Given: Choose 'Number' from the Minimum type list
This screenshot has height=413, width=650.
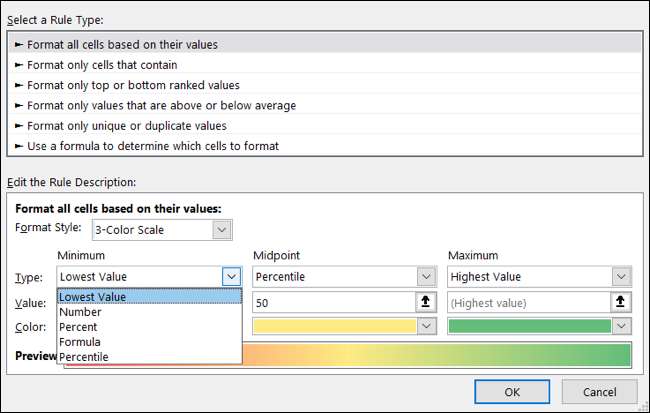Looking at the screenshot, I should 81,312.
